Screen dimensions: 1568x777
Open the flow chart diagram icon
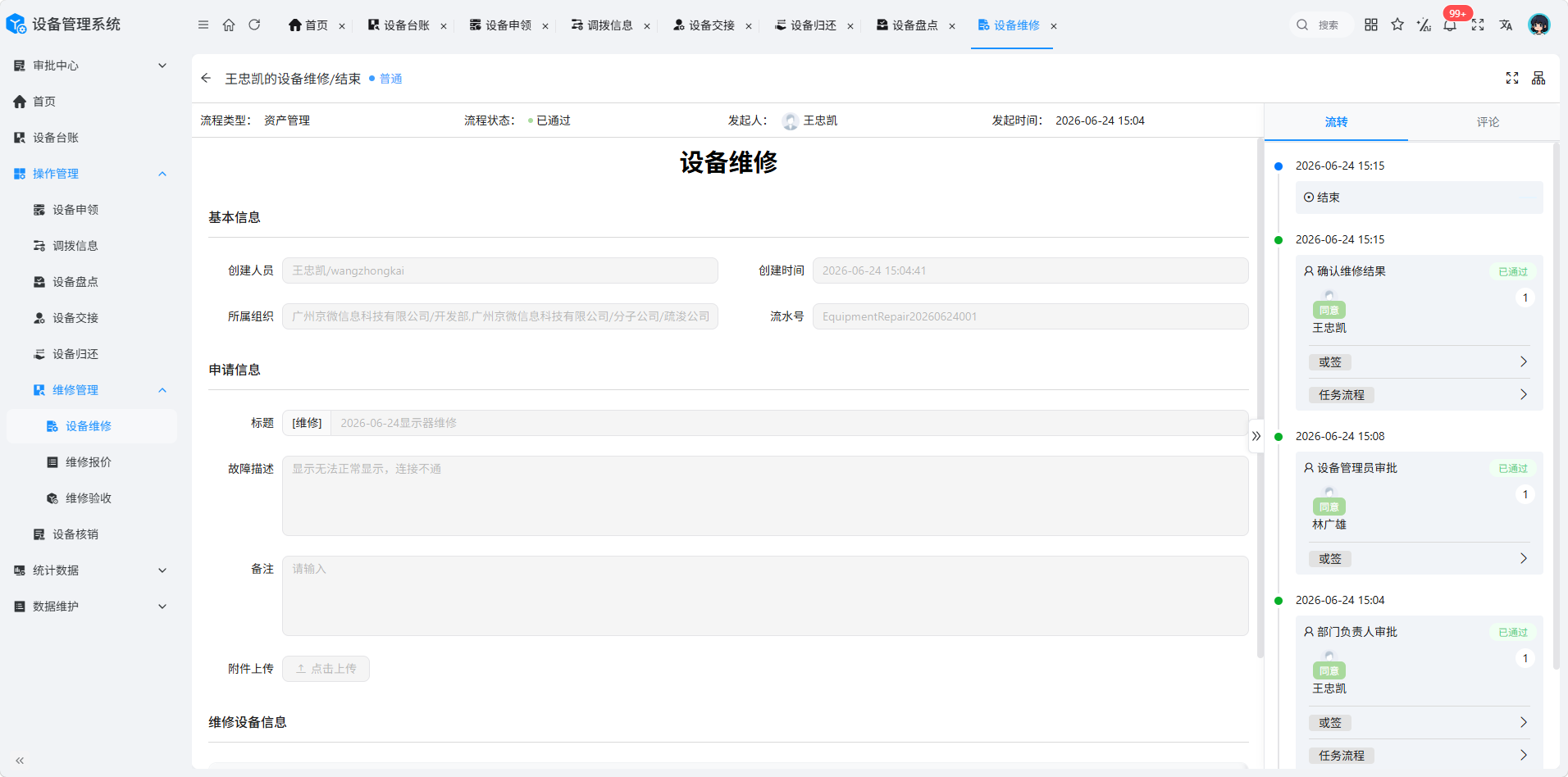coord(1538,78)
